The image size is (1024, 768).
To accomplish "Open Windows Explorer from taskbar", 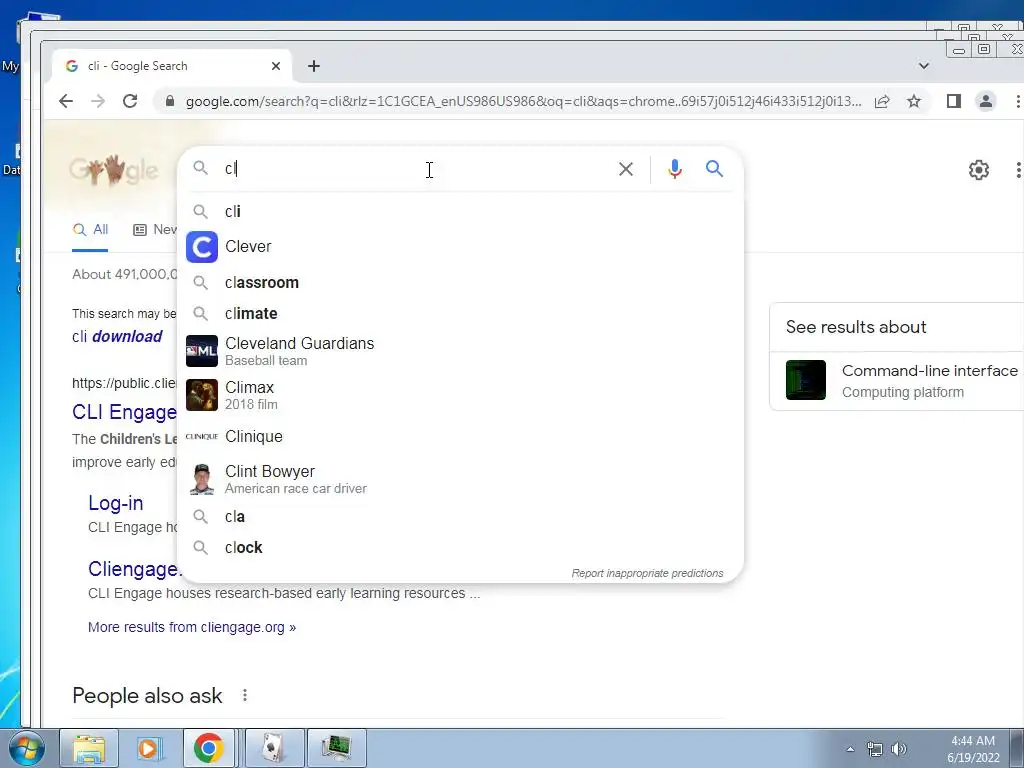I will click(89, 748).
